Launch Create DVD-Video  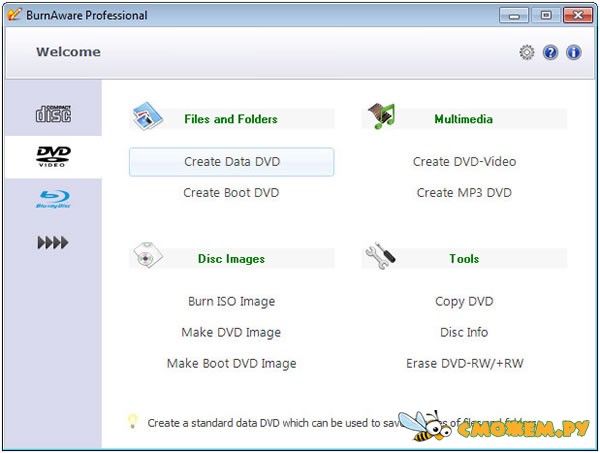tap(465, 162)
